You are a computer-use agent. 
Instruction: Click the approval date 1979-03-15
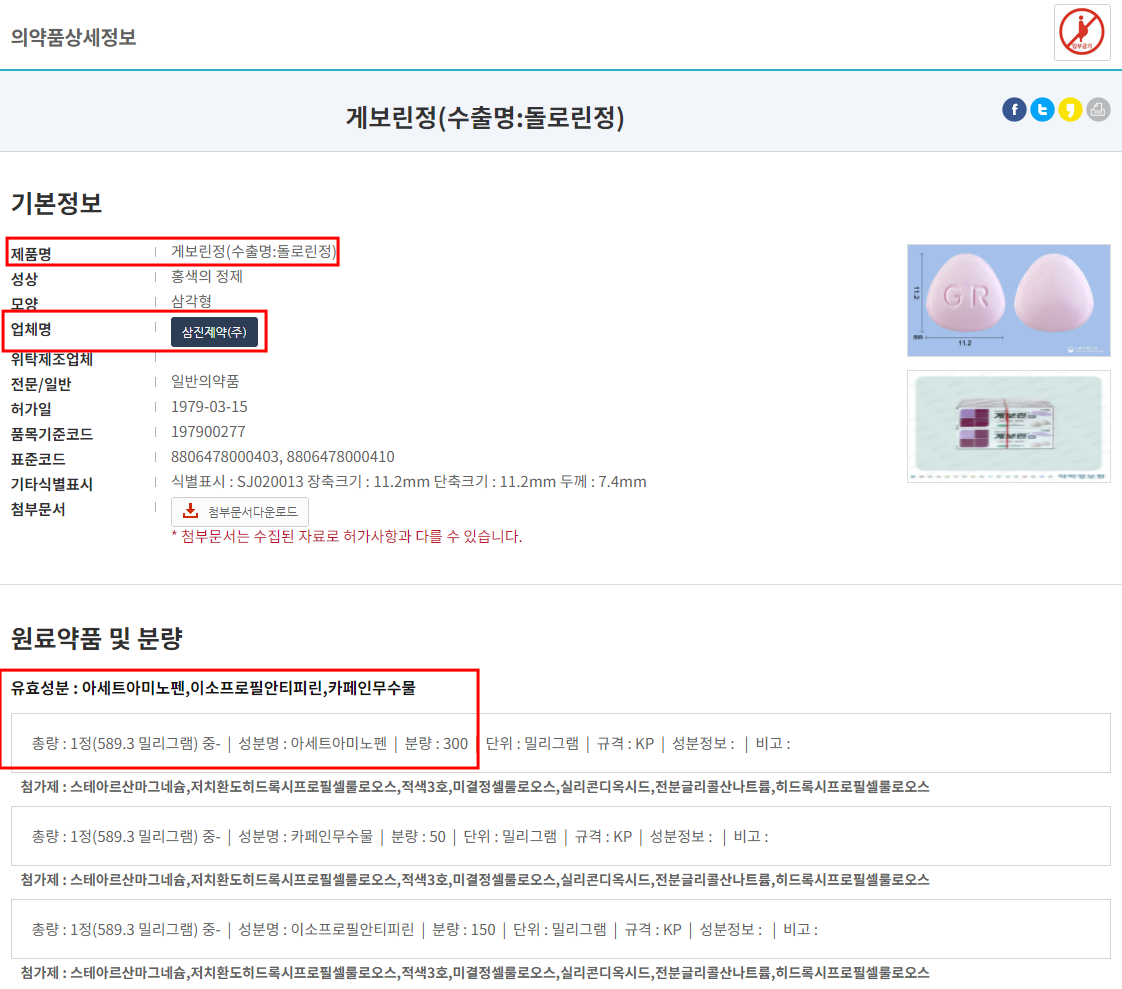(x=209, y=406)
